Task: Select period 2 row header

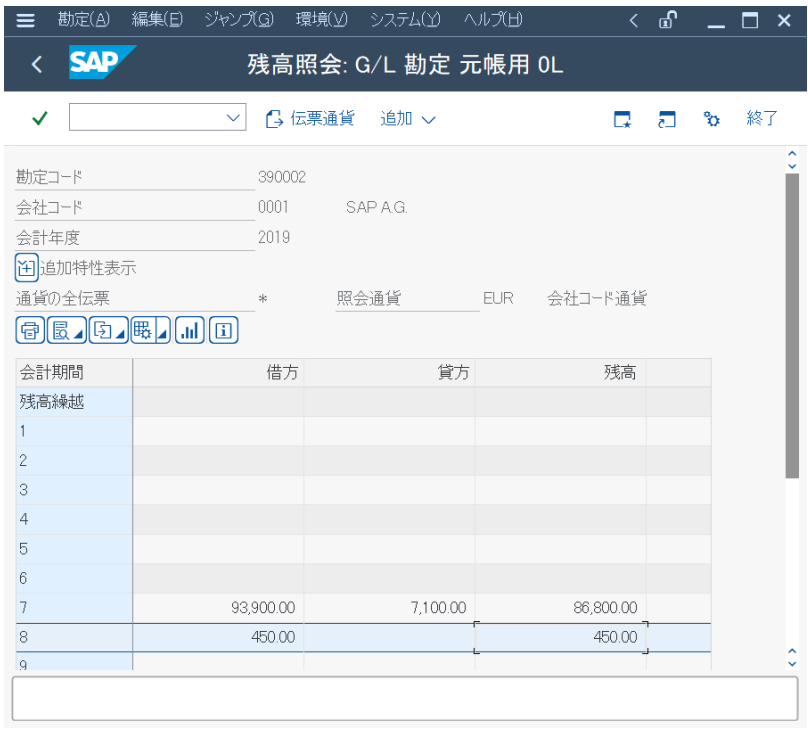Action: (74, 460)
